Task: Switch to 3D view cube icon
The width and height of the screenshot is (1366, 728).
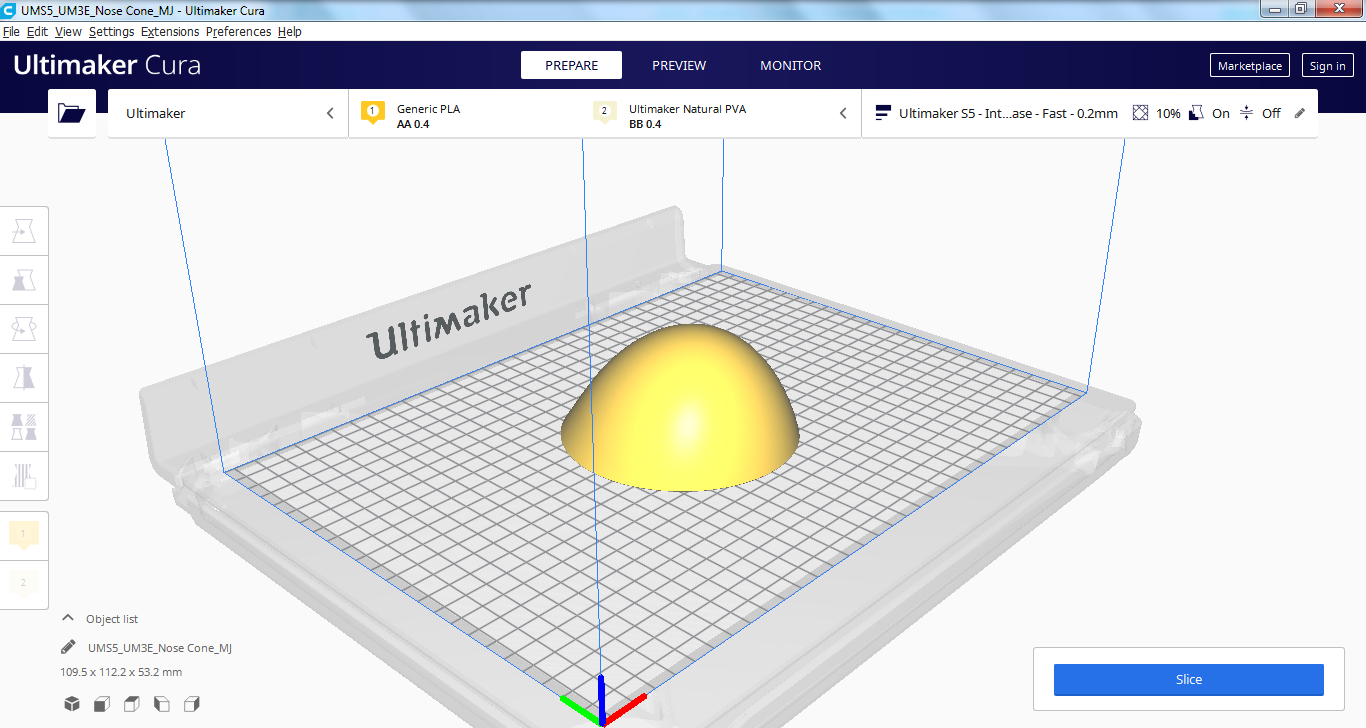Action: (x=72, y=704)
